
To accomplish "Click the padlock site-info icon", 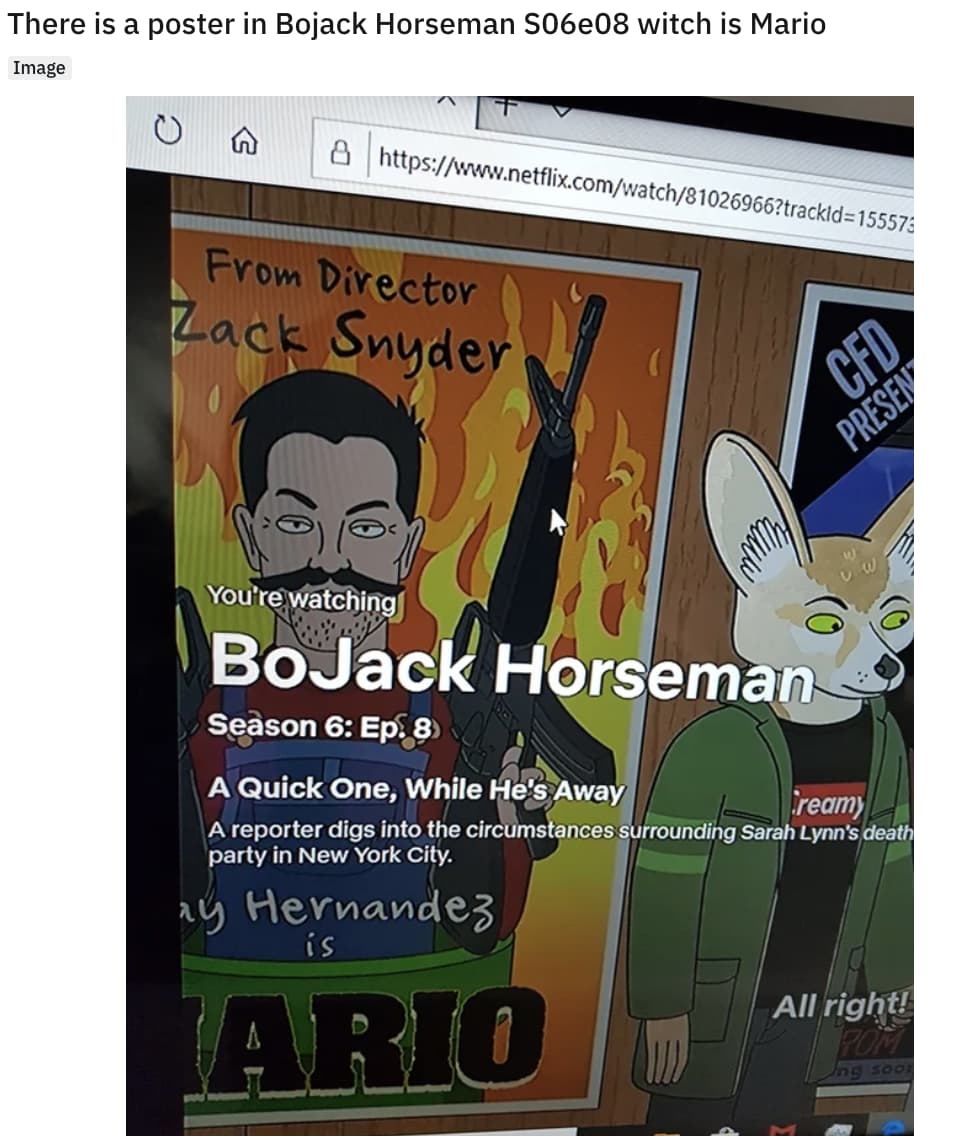I will 342,153.
